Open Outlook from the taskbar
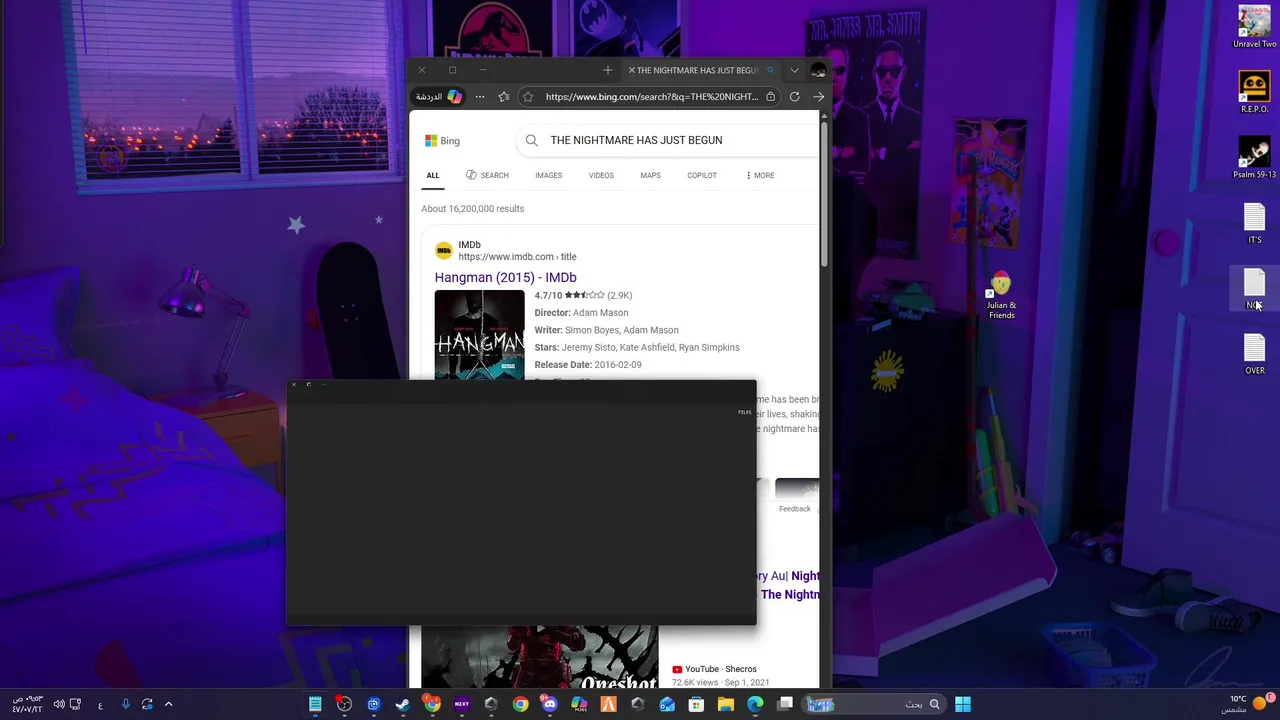This screenshot has height=720, width=1280. click(667, 704)
